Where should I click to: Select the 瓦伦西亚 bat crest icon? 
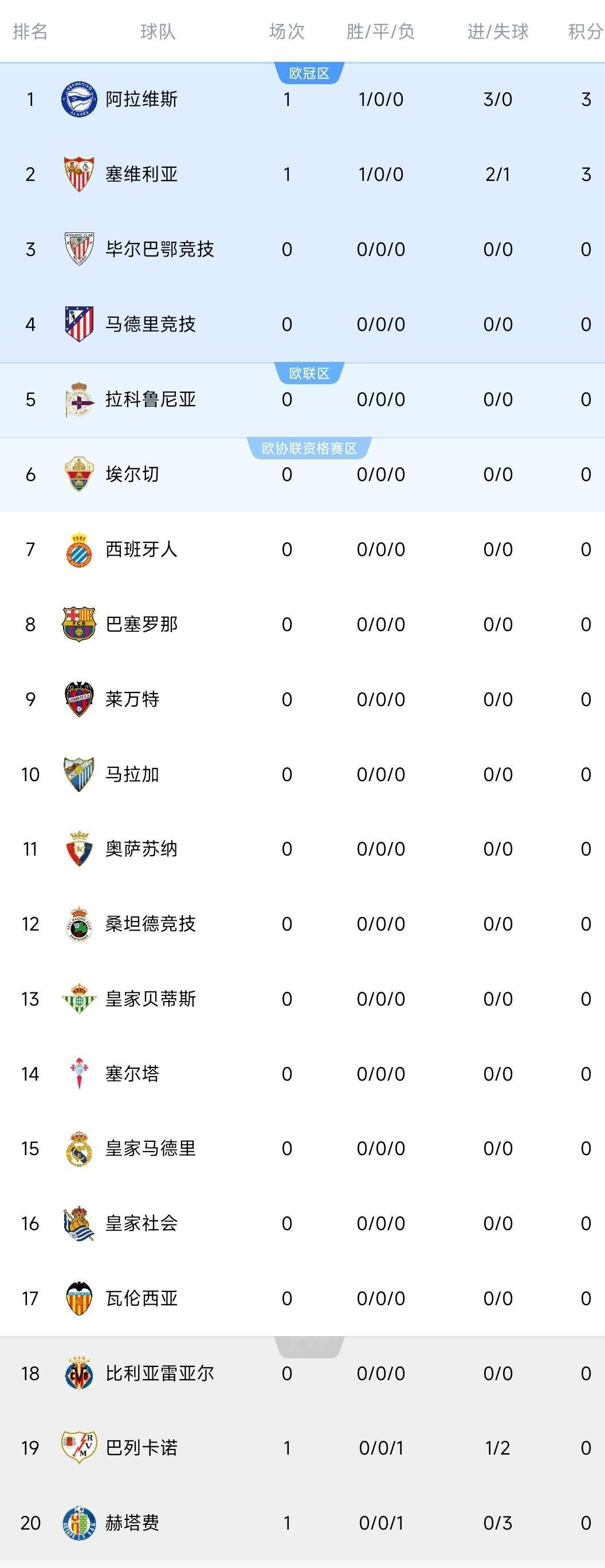tap(79, 1298)
